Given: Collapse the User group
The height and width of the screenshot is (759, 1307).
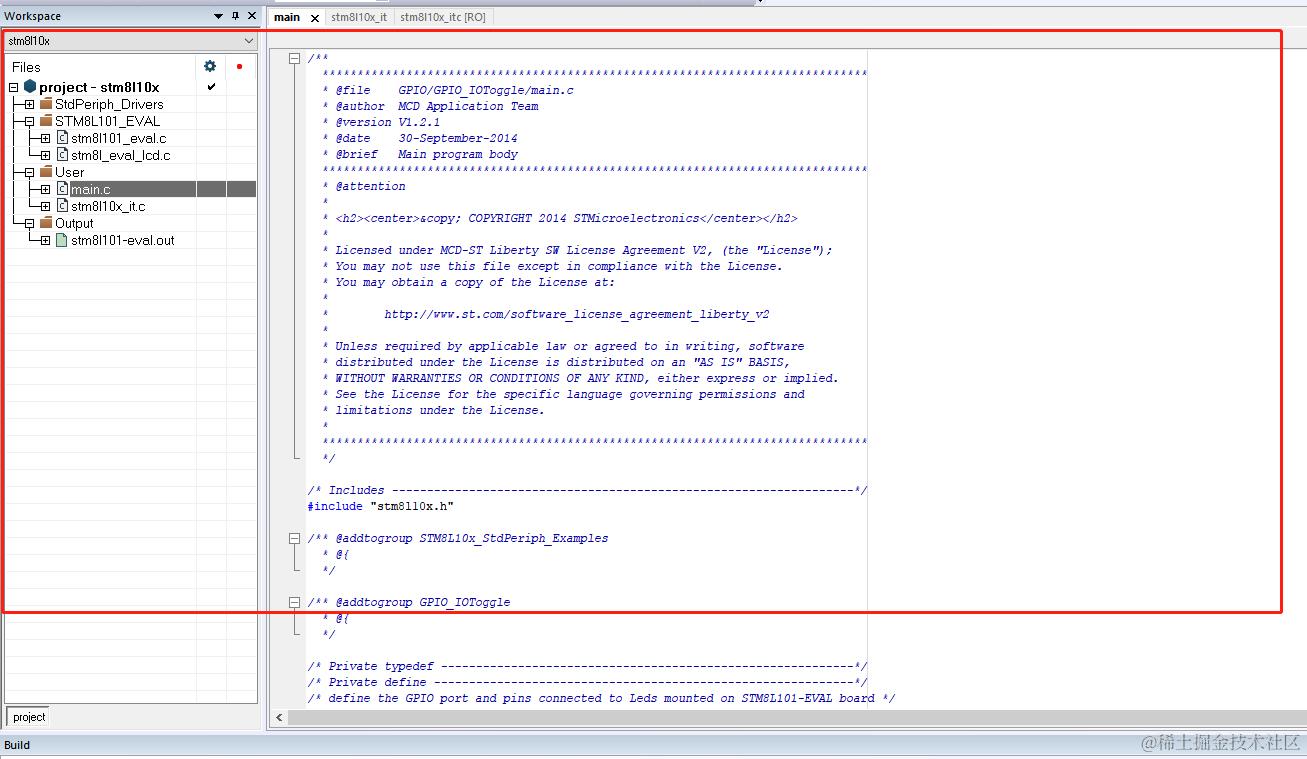Looking at the screenshot, I should point(29,173).
